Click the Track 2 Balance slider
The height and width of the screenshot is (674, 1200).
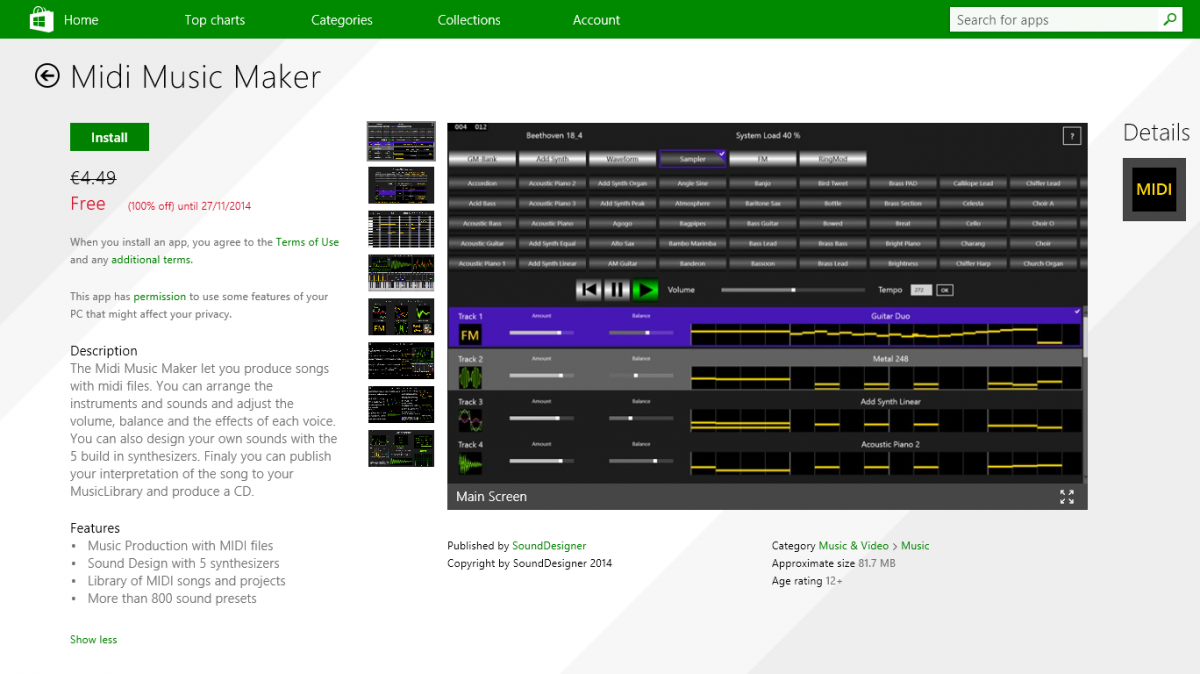[x=641, y=375]
